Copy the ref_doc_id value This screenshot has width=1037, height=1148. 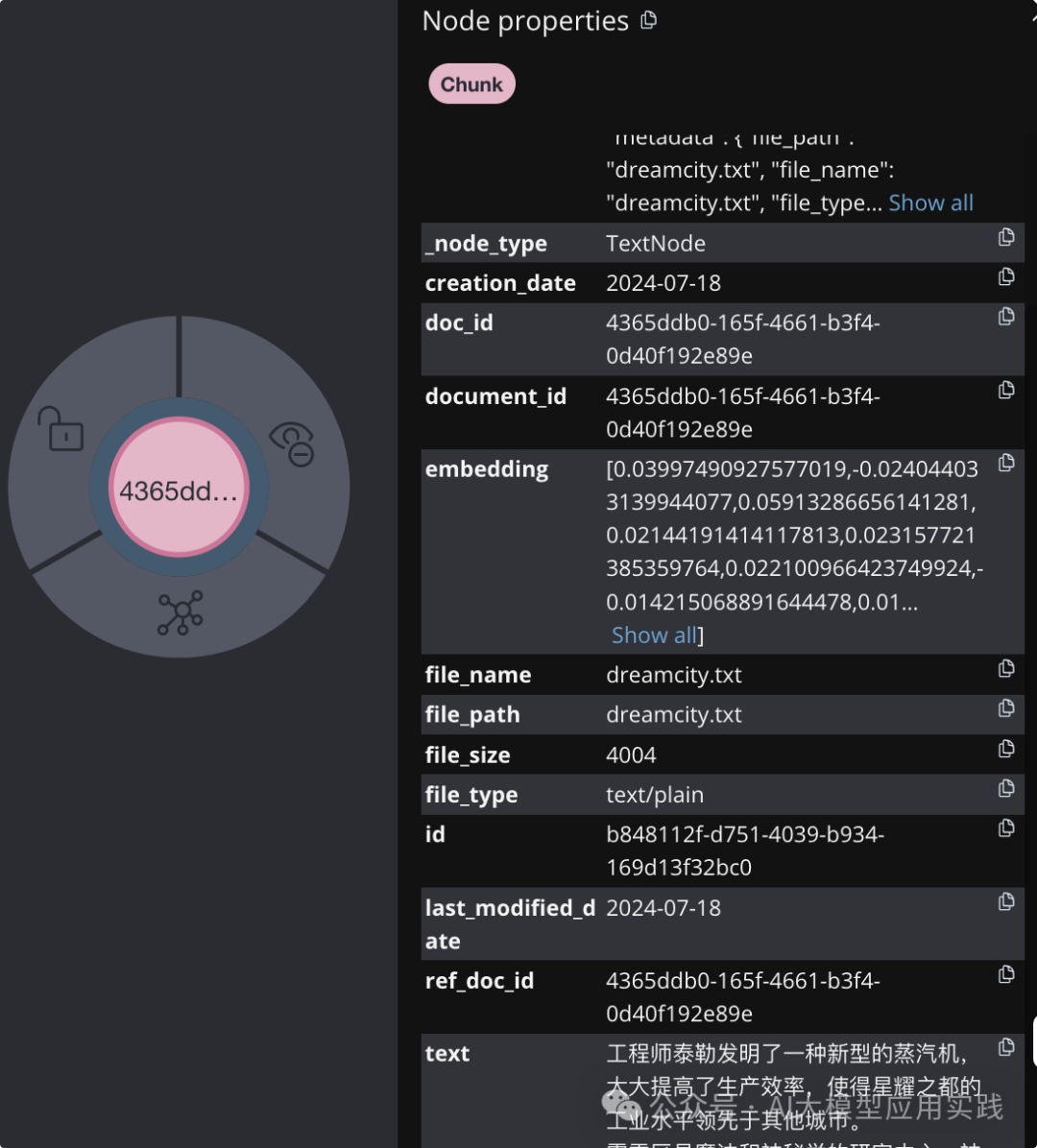(x=1006, y=974)
